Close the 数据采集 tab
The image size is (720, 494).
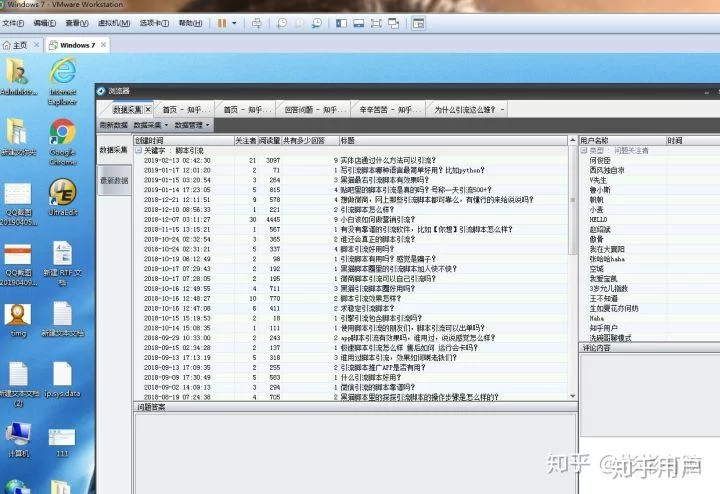coord(148,109)
